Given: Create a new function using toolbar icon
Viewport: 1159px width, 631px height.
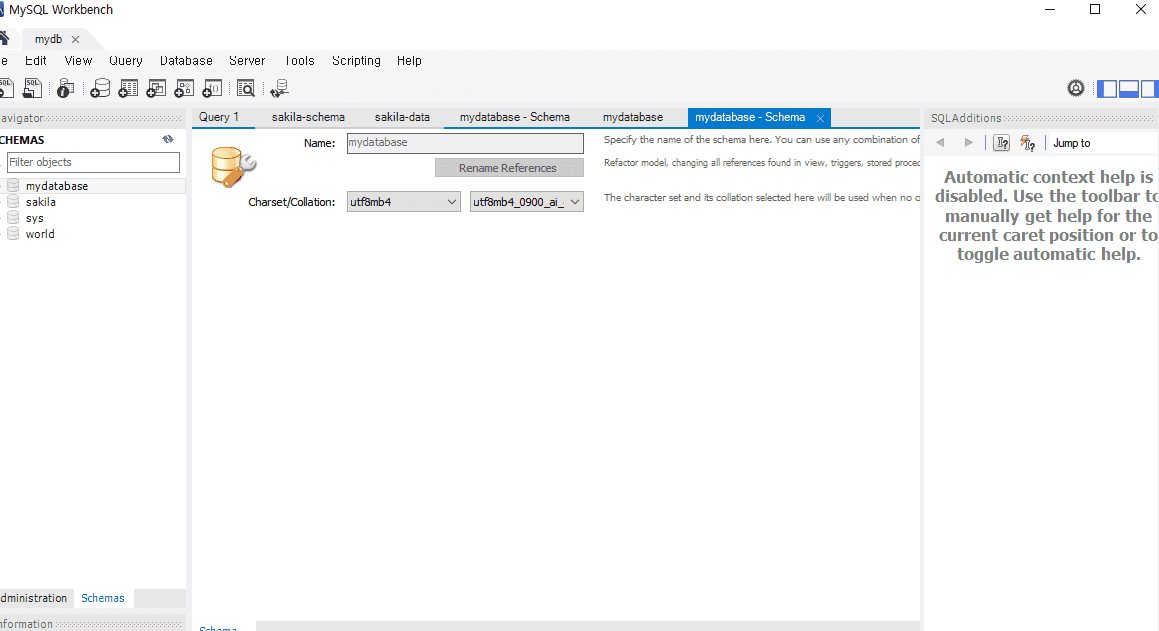Looking at the screenshot, I should pos(212,89).
